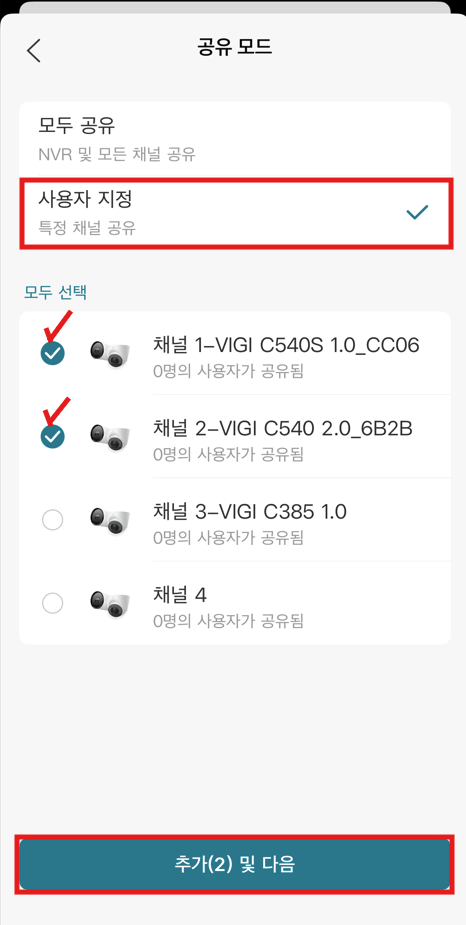The height and width of the screenshot is (925, 466).
Task: Uncheck 채널 2-VIGI C540 2.0_6B2B checkbox
Action: pyautogui.click(x=52, y=436)
